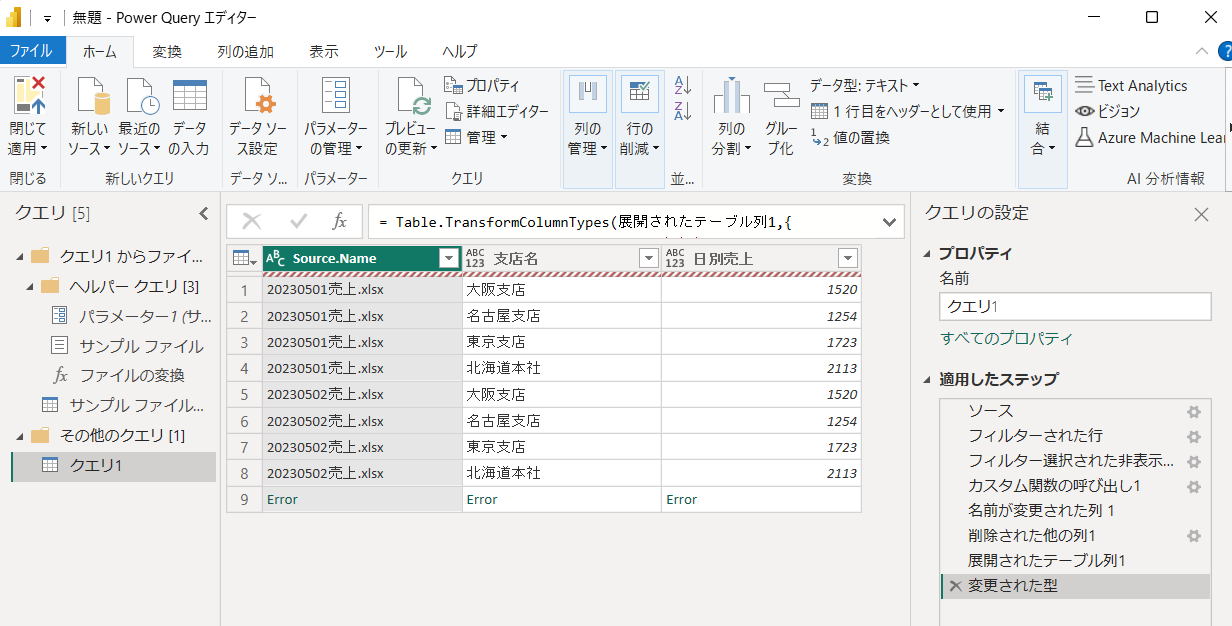Click Enter Data (データの入力) icon
1232x626 pixels.
[189, 97]
